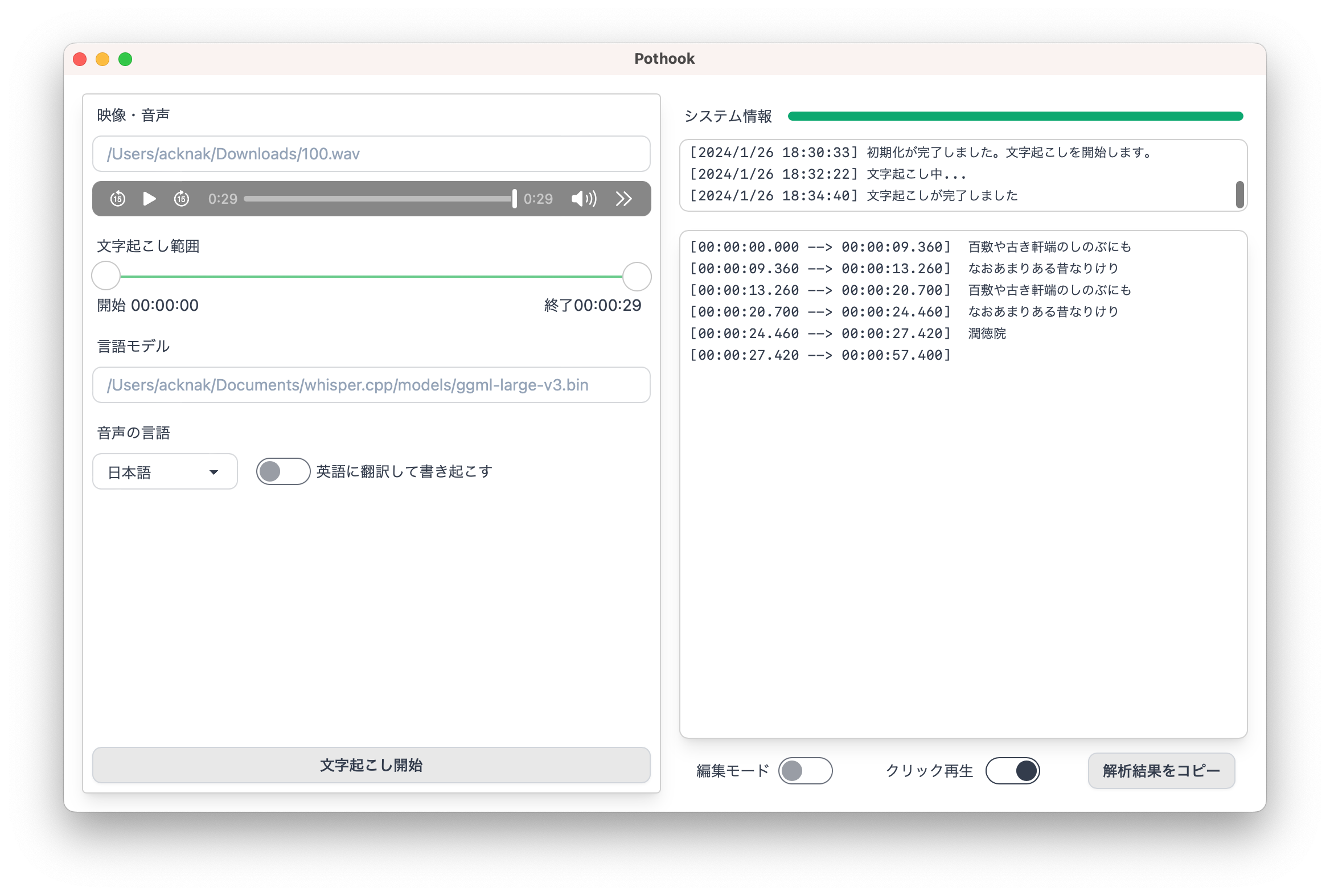Enable the 編集モード toggle
1330x896 pixels.
tap(804, 771)
